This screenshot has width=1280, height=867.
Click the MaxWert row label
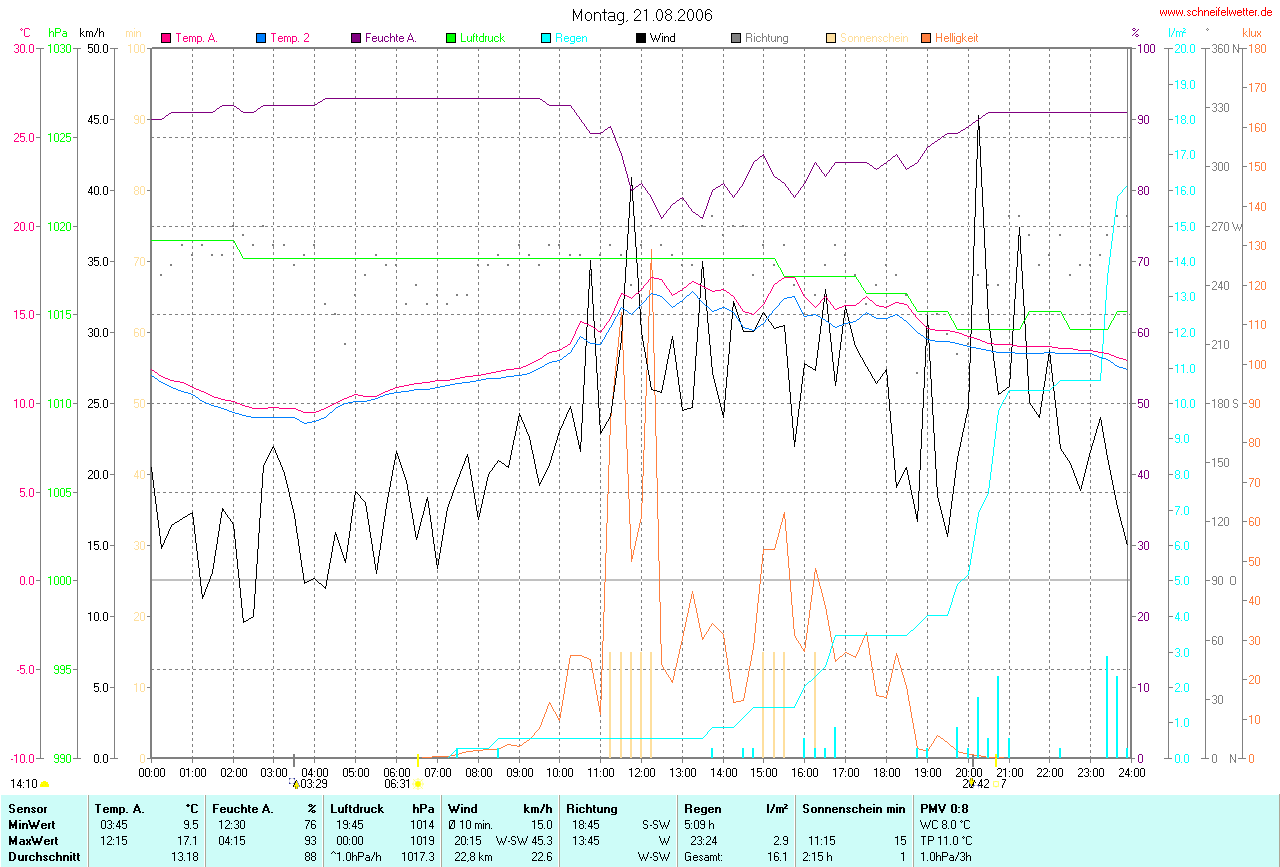click(x=31, y=841)
